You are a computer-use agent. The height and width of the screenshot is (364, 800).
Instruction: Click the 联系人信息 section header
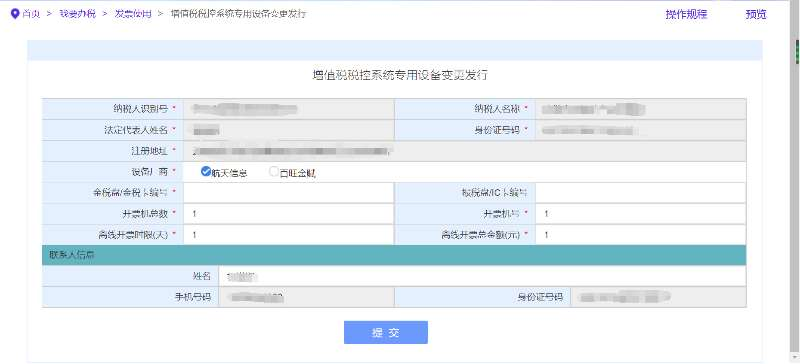[394, 255]
